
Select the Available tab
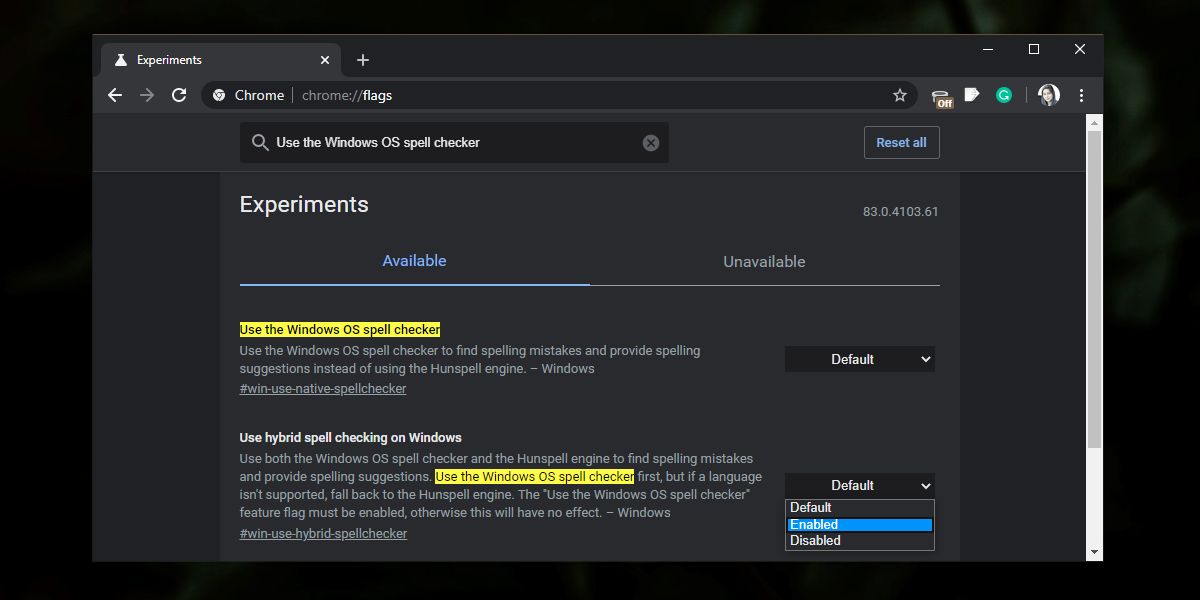pos(414,261)
